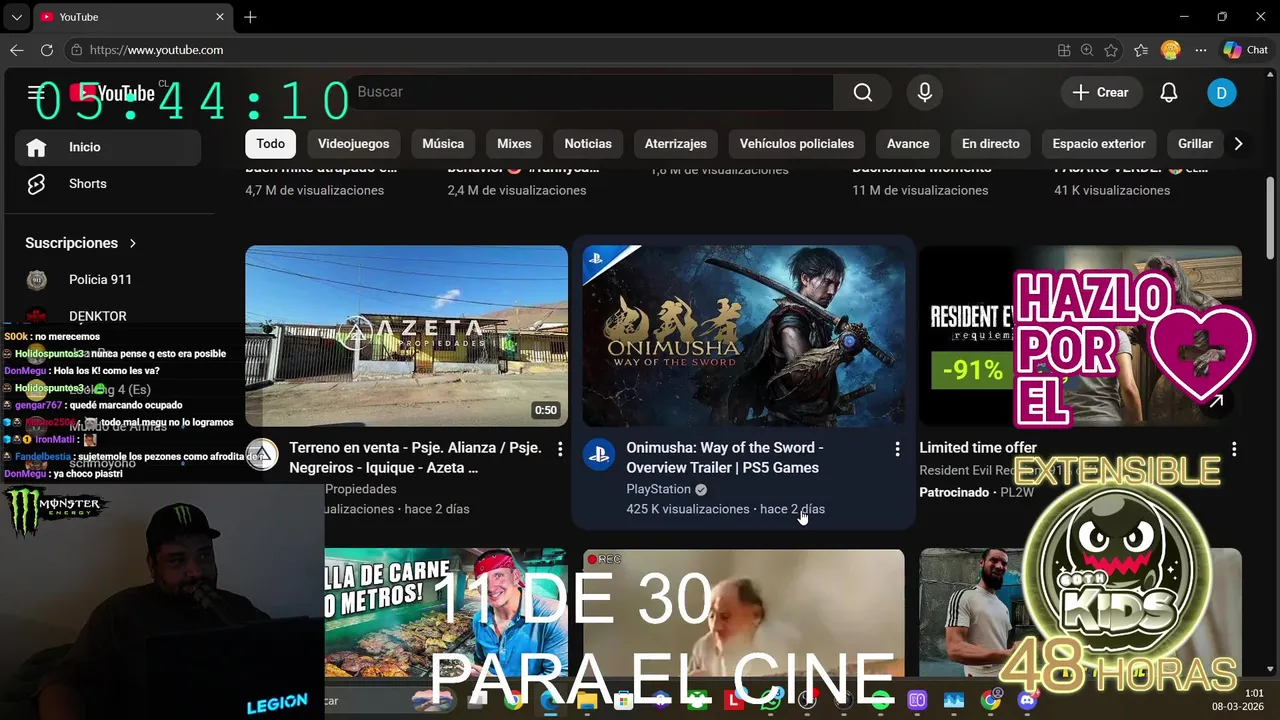Click the page vertical scrollbar
This screenshot has height=720, width=1280.
1271,218
